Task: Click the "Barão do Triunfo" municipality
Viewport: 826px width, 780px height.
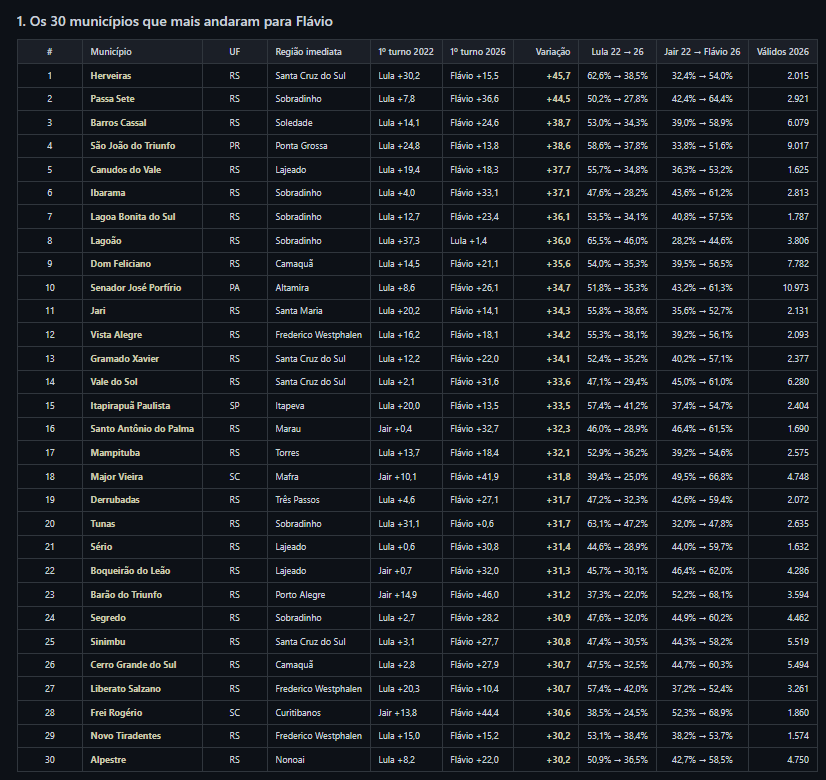Action: click(x=126, y=595)
